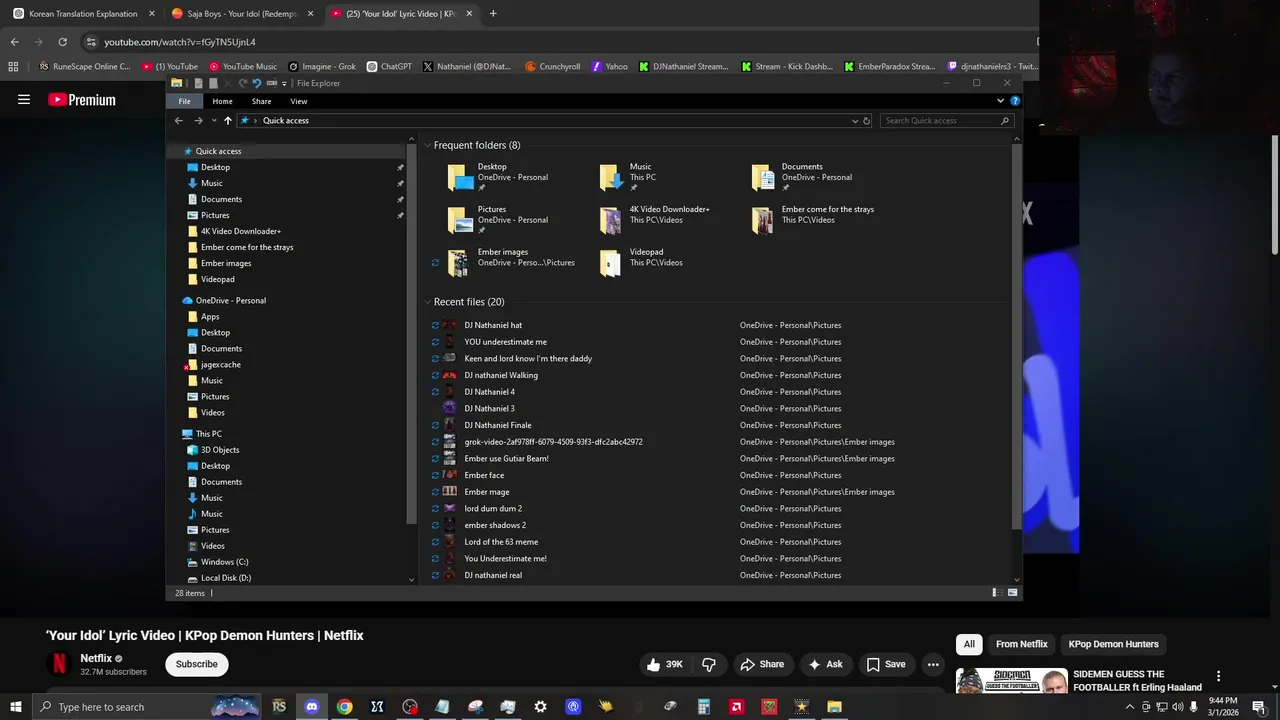Dislike the YouTube video
1280x720 pixels.
tap(709, 664)
